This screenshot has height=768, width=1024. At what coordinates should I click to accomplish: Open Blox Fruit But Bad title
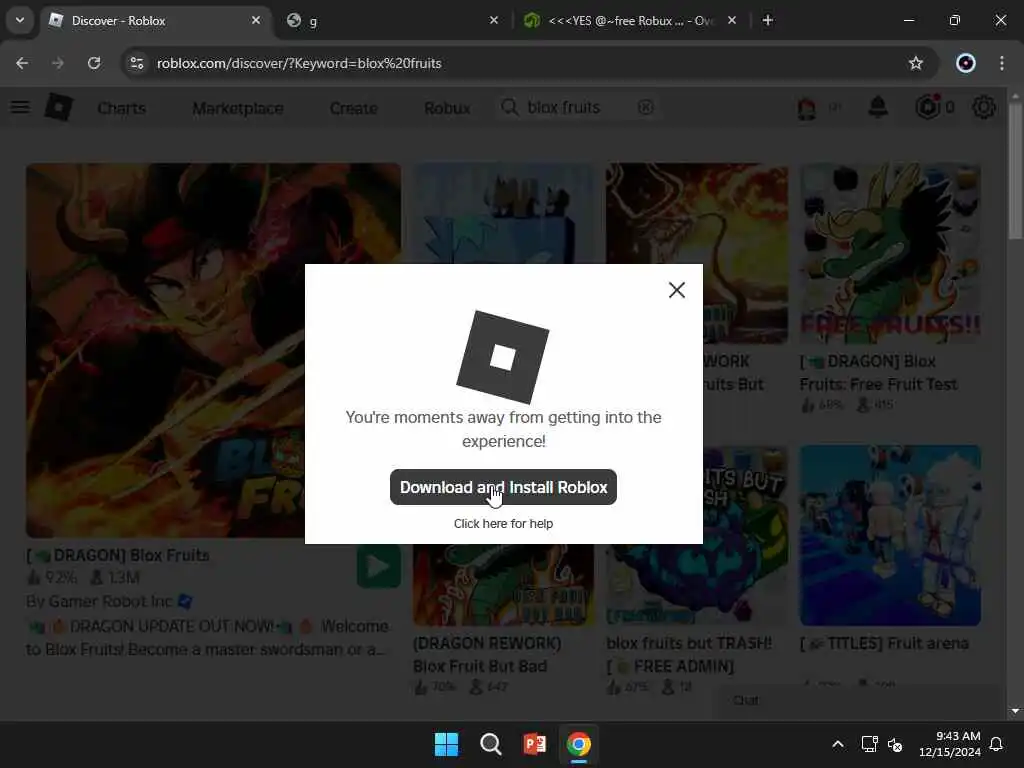[x=487, y=654]
